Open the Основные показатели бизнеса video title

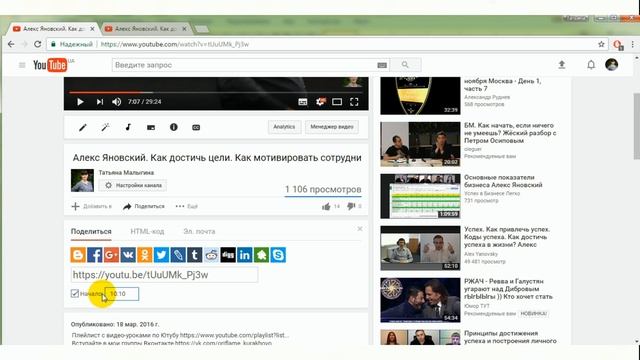[x=503, y=181]
